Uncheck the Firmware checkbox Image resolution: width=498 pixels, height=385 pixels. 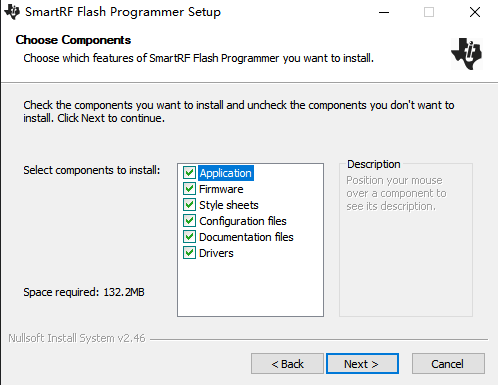coord(189,189)
